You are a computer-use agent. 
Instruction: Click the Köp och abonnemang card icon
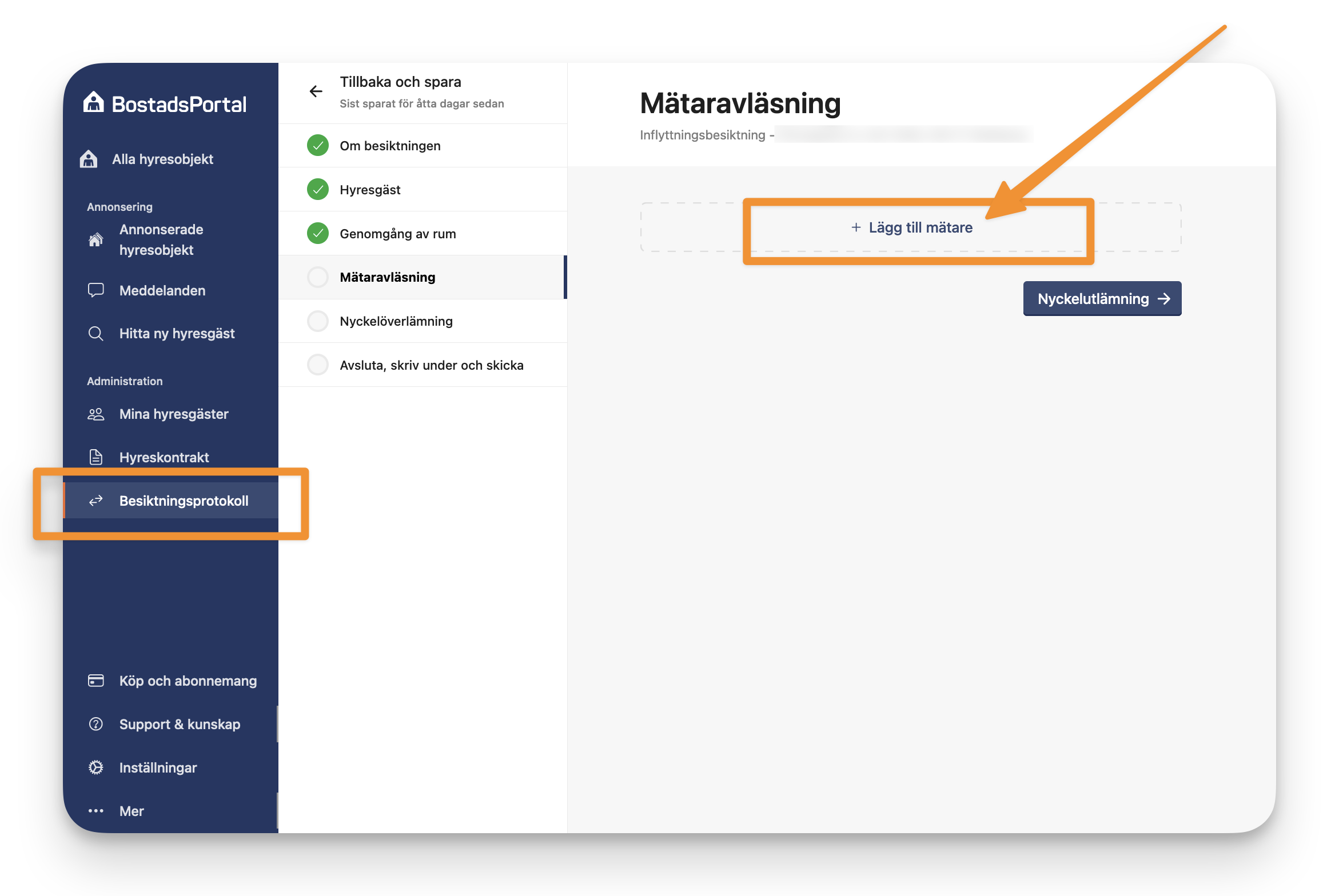(x=95, y=681)
